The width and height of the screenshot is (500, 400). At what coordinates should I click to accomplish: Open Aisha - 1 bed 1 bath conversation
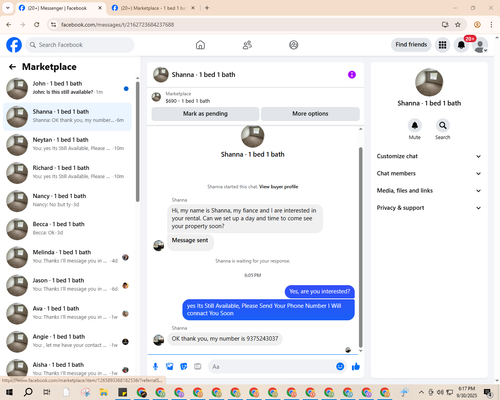(x=67, y=368)
